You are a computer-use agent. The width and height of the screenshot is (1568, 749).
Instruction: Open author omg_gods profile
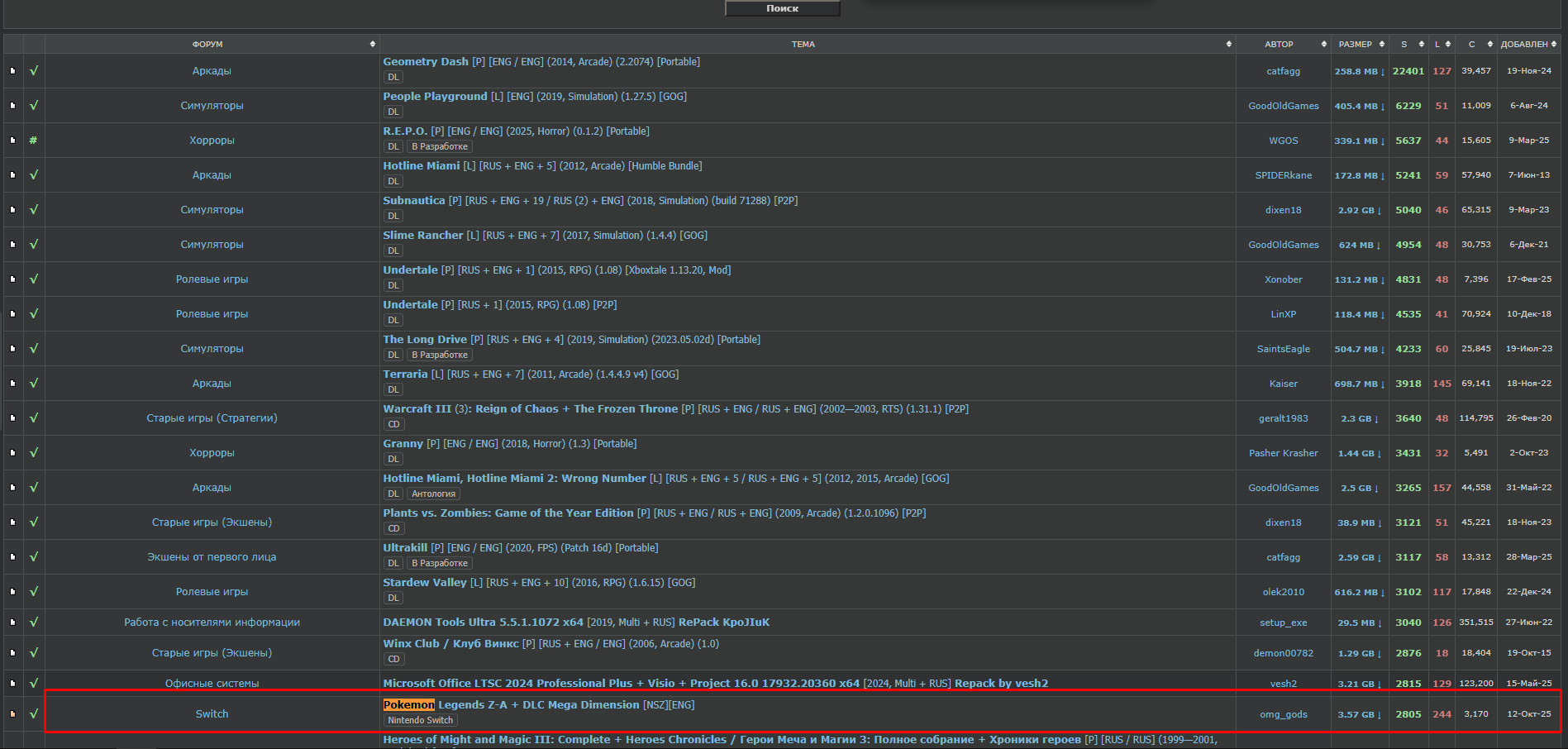[x=1283, y=714]
